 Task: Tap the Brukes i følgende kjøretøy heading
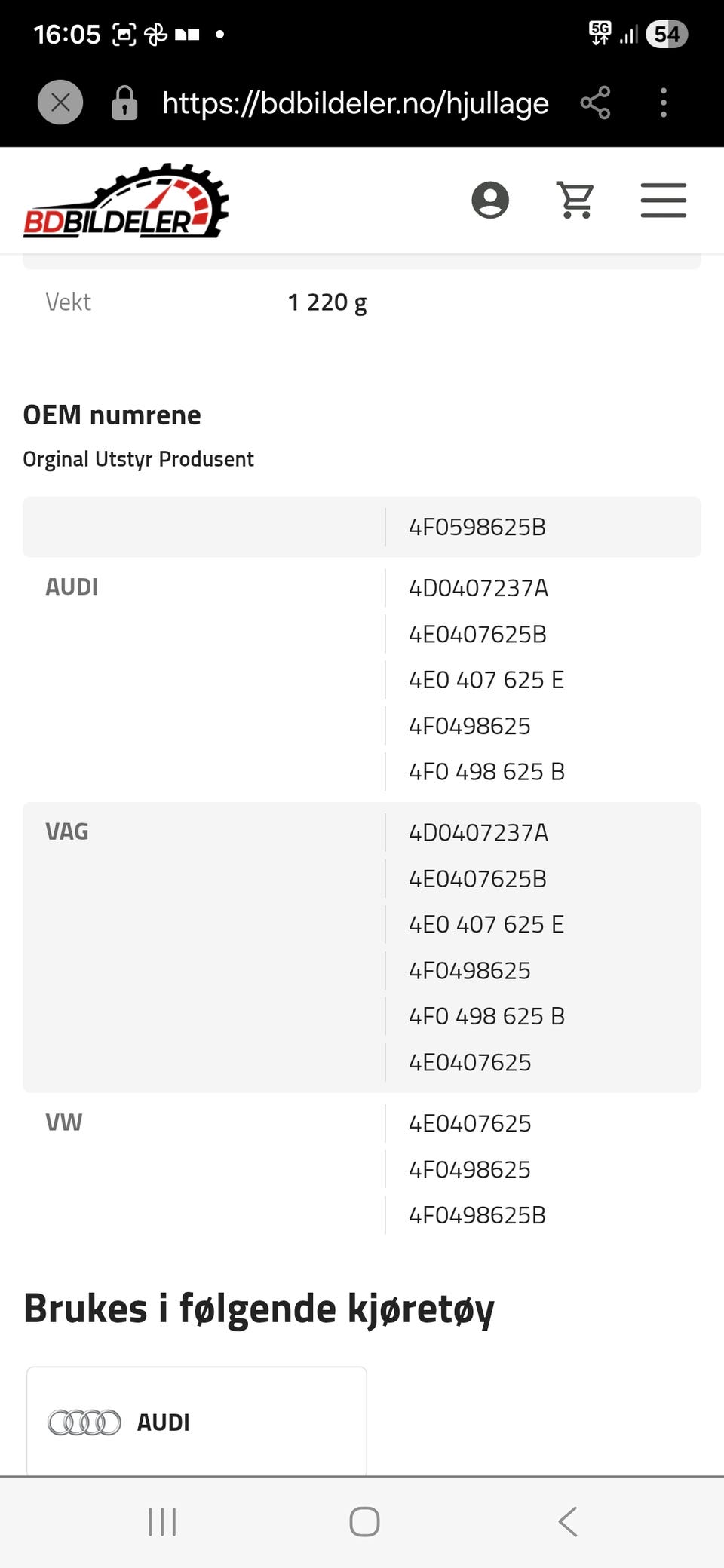click(259, 1309)
